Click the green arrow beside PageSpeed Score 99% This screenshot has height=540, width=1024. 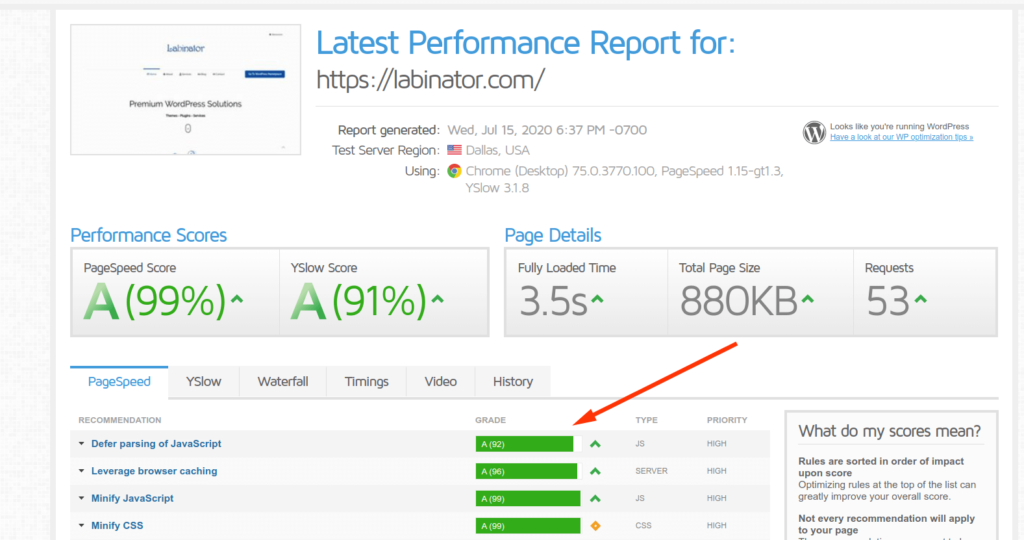click(237, 299)
